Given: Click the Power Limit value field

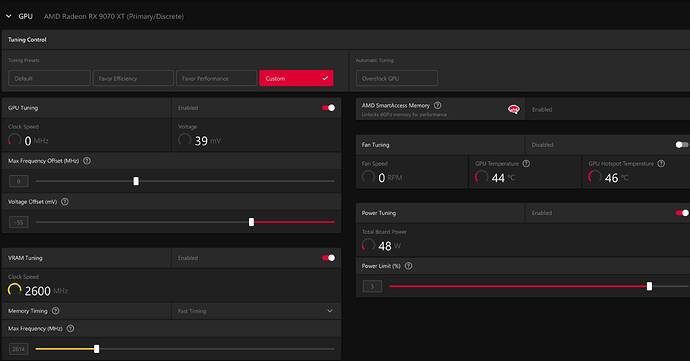Looking at the screenshot, I should pos(372,286).
